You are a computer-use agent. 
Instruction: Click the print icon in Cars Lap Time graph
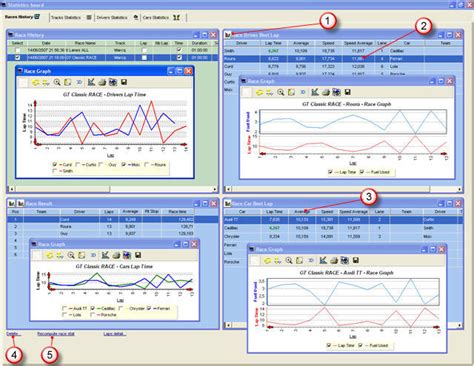pyautogui.click(x=116, y=255)
